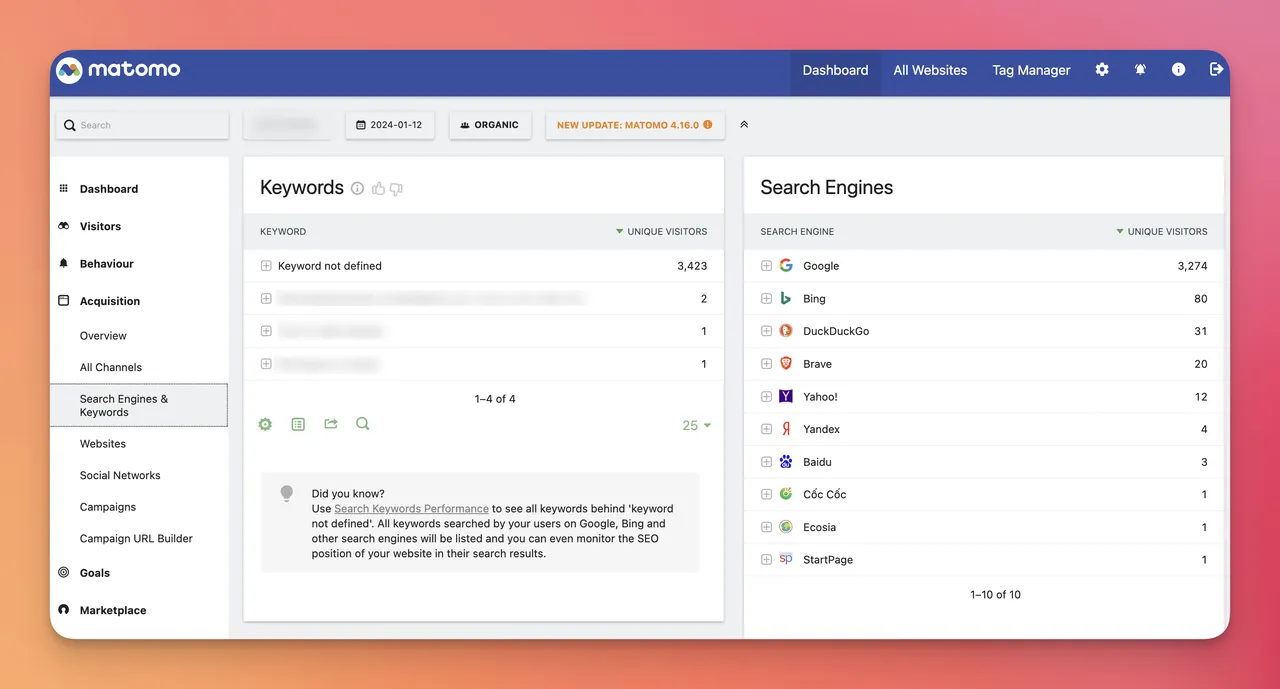Screen dimensions: 1280x689
Task: Follow the Search Keywords Performance link
Action: [x=411, y=508]
